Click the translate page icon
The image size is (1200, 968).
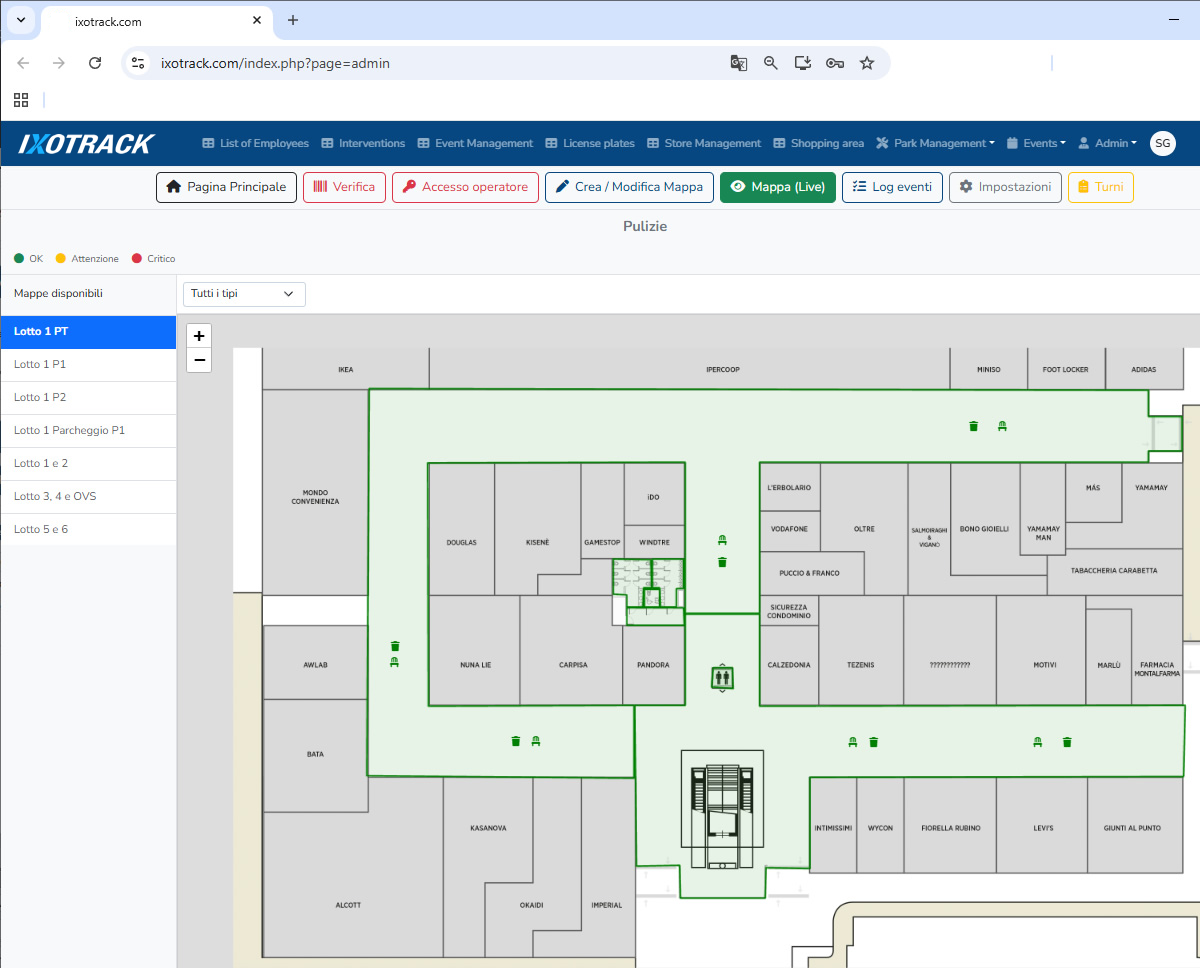point(739,63)
